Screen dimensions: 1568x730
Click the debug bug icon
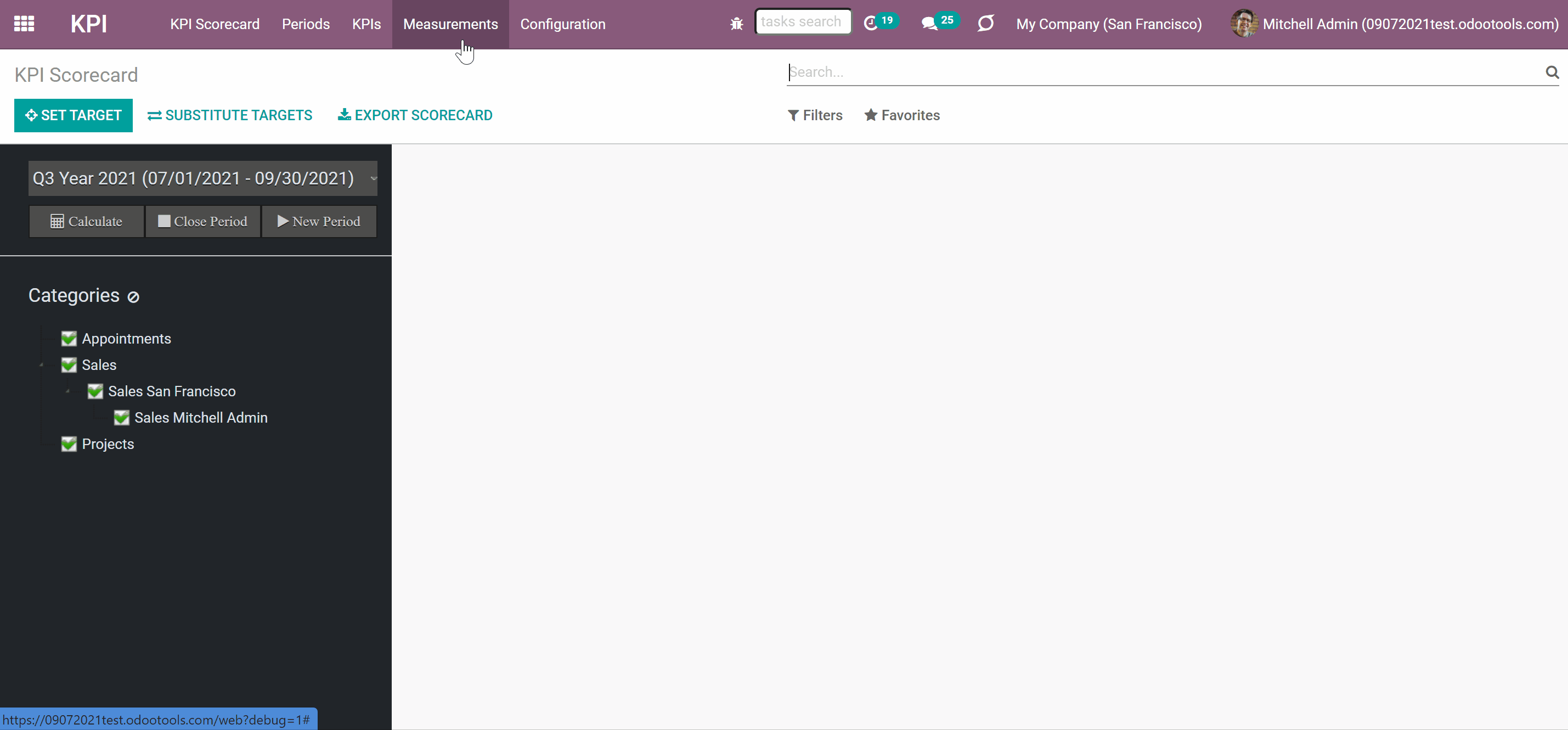736,24
